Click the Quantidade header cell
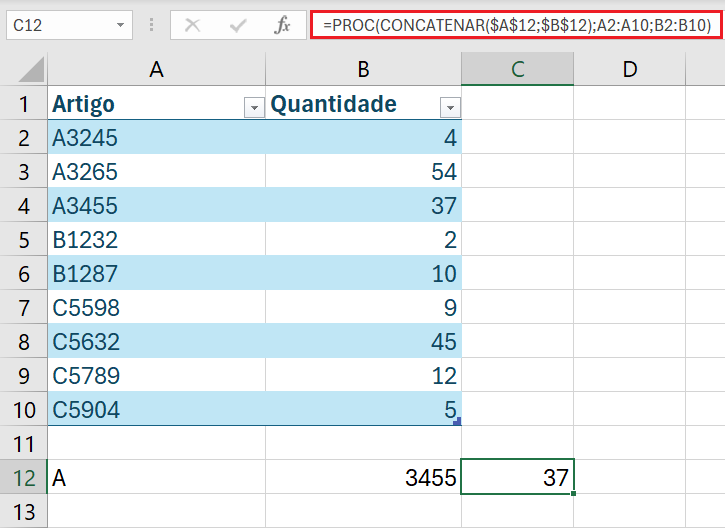 pos(363,103)
